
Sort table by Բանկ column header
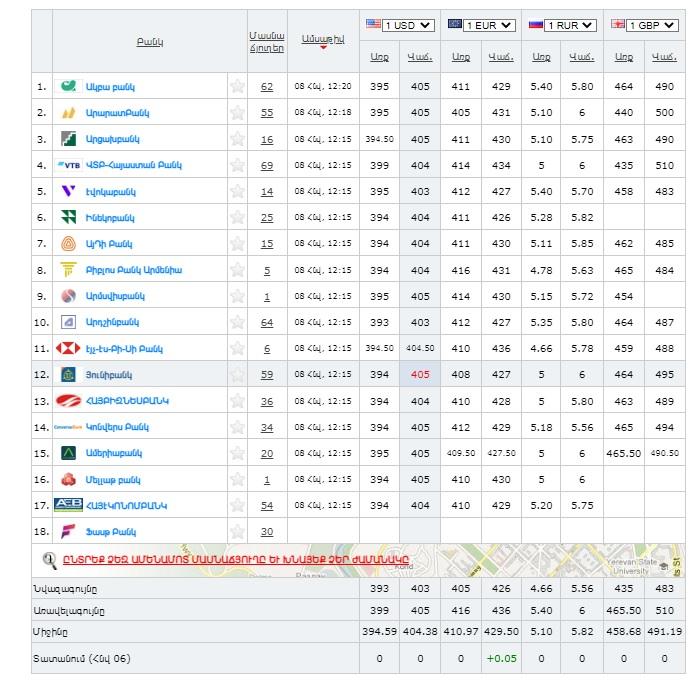[x=150, y=41]
